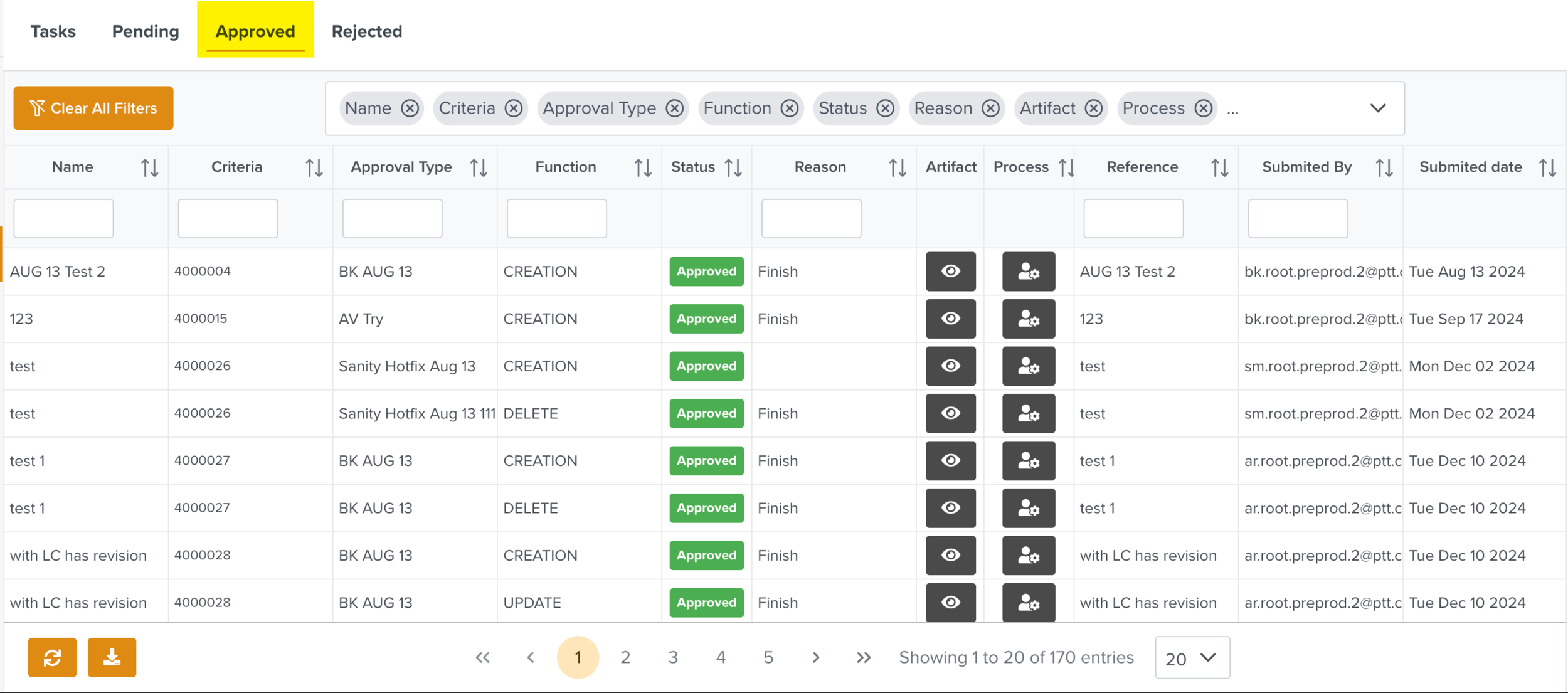Click the Clear All Filters button
Image resolution: width=1568 pixels, height=693 pixels.
[93, 108]
